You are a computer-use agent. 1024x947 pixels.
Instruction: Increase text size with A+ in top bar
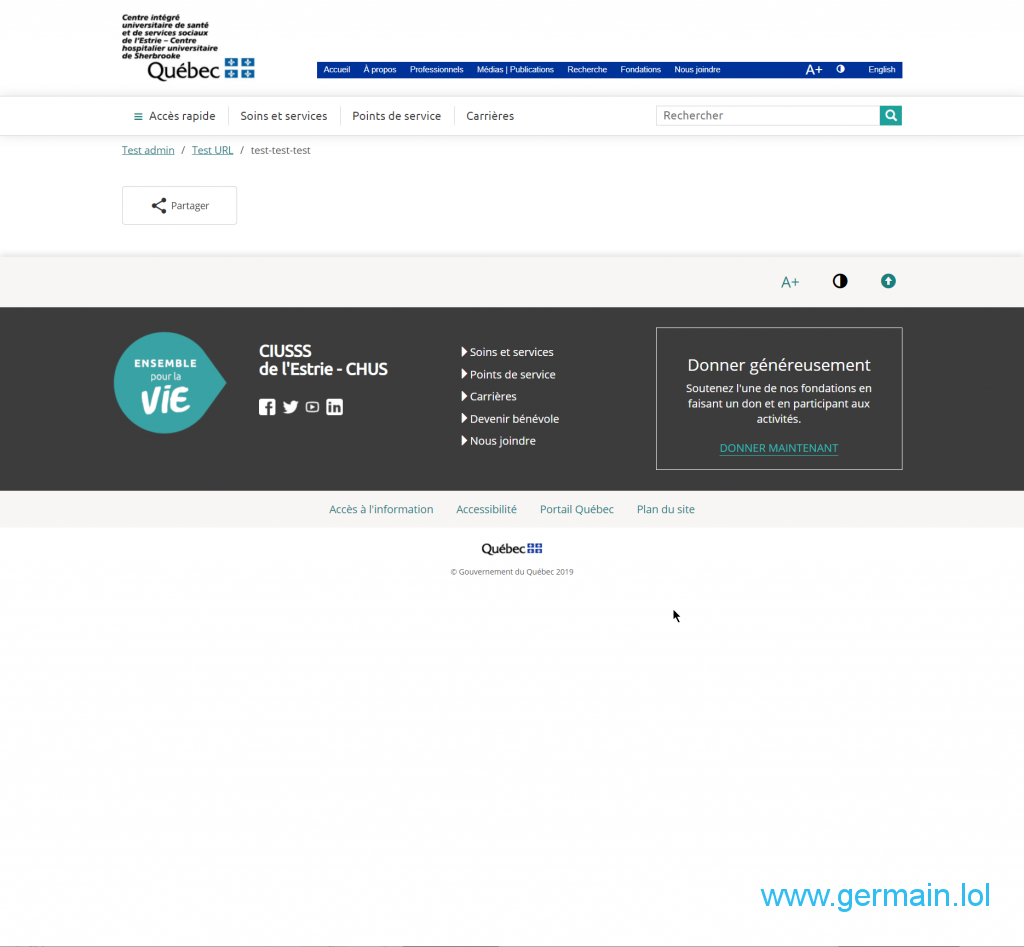click(x=814, y=70)
